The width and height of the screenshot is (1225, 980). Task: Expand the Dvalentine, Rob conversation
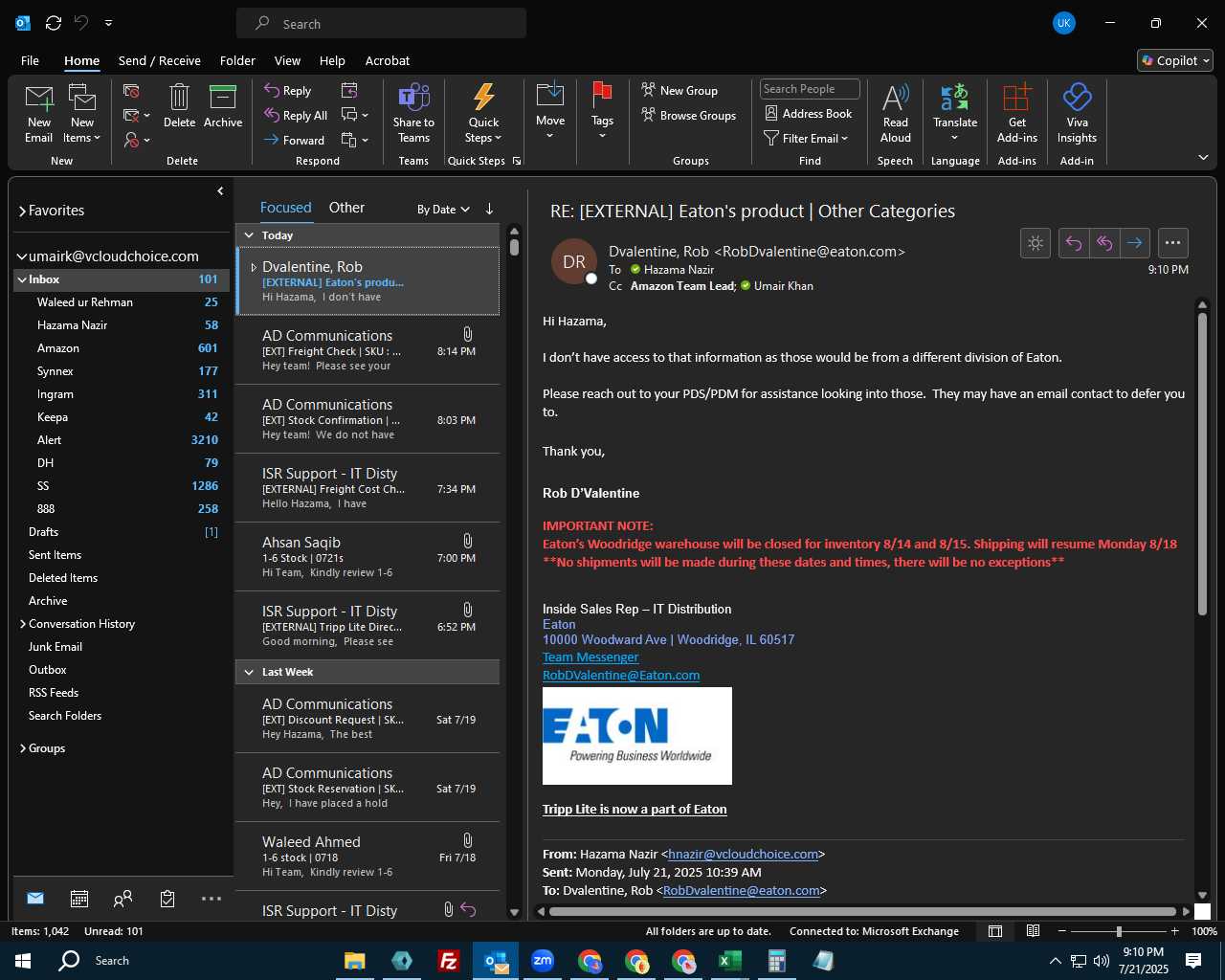coord(254,267)
